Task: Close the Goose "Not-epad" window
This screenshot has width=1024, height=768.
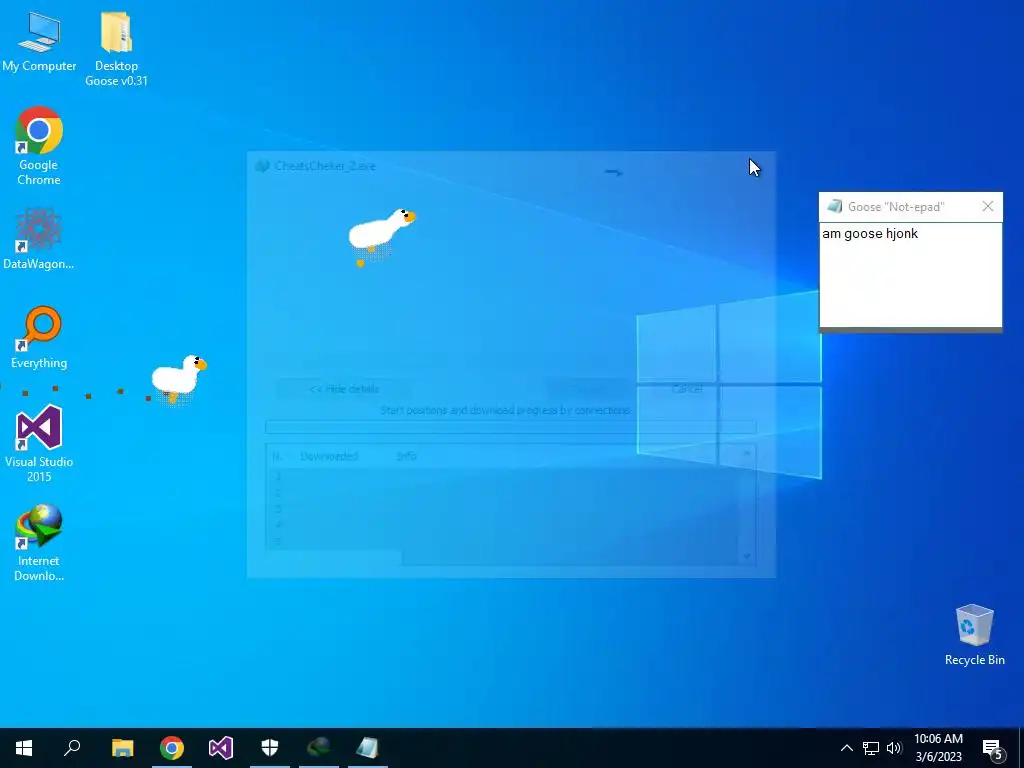Action: tap(987, 206)
